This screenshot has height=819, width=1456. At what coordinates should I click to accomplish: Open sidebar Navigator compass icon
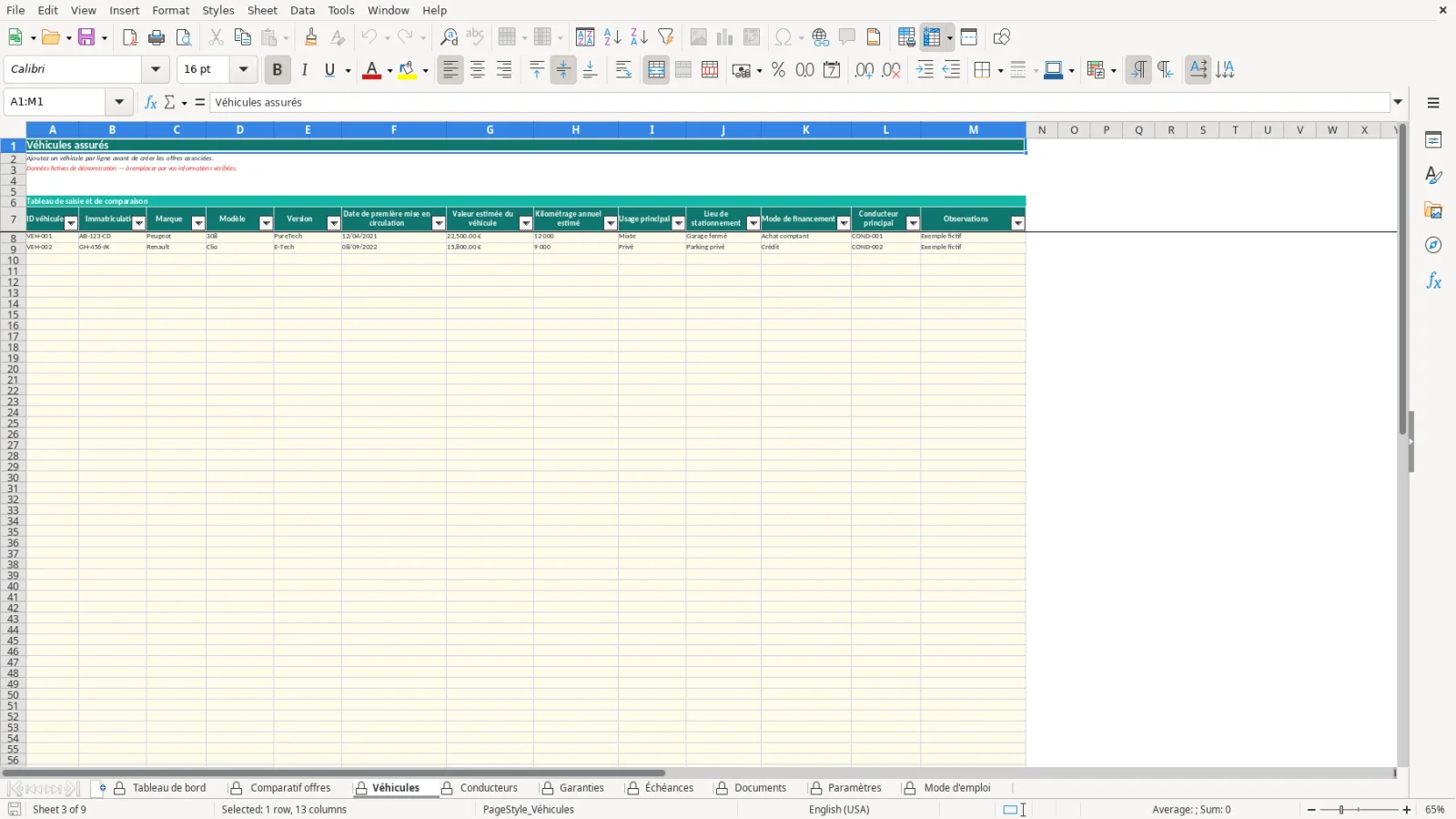[x=1433, y=246]
